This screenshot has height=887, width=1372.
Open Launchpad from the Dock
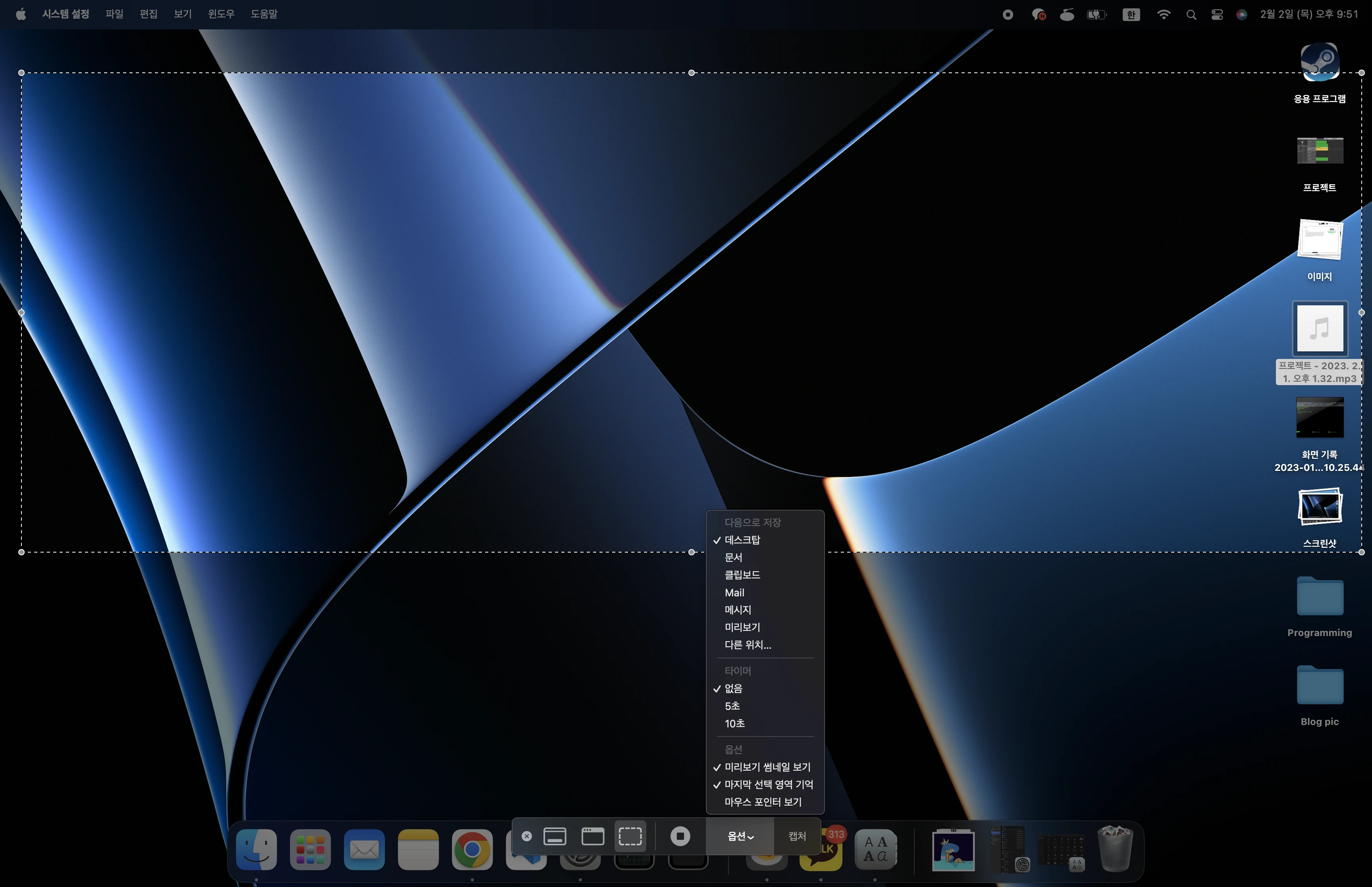tap(310, 849)
